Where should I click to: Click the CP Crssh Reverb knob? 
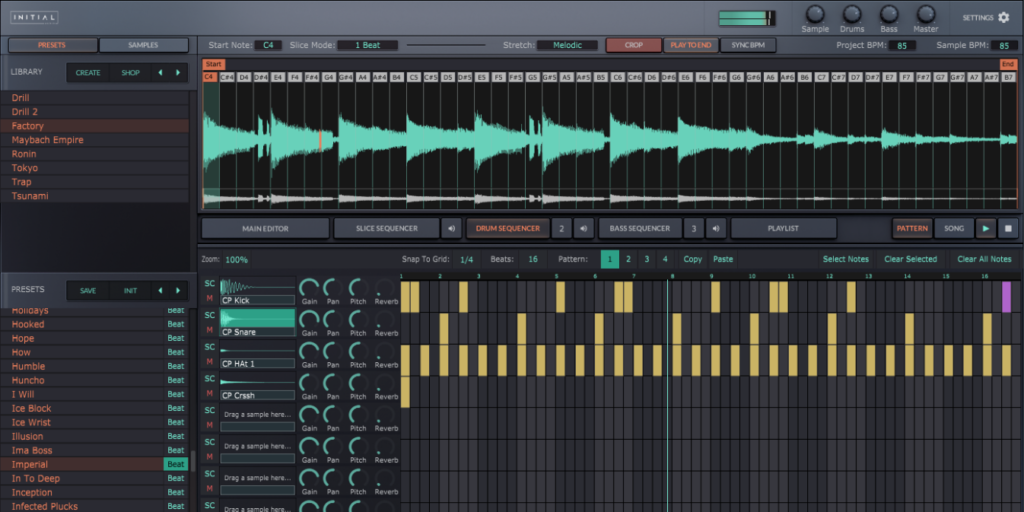point(385,383)
